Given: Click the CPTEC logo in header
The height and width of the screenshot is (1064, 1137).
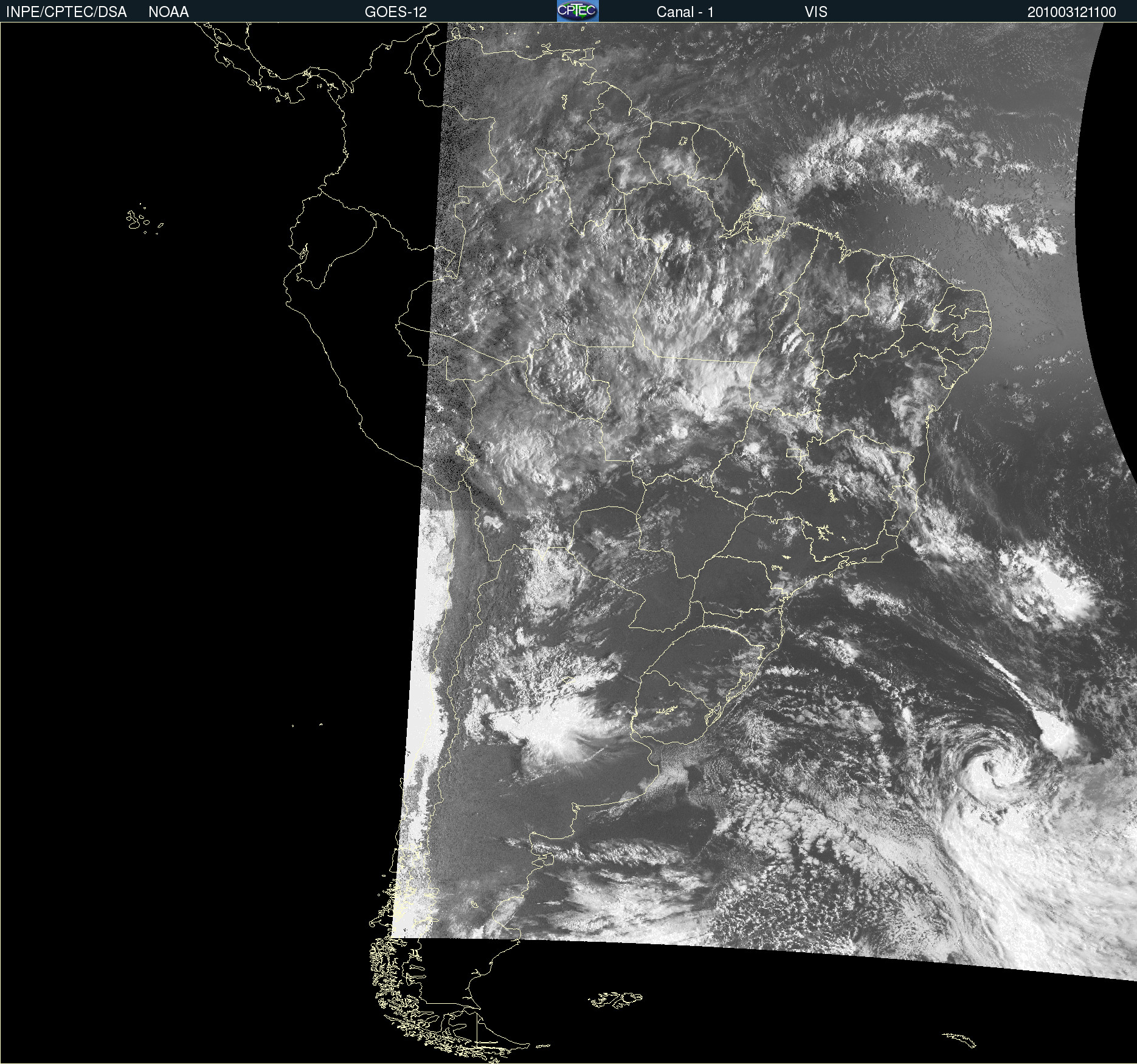Looking at the screenshot, I should coord(578,11).
